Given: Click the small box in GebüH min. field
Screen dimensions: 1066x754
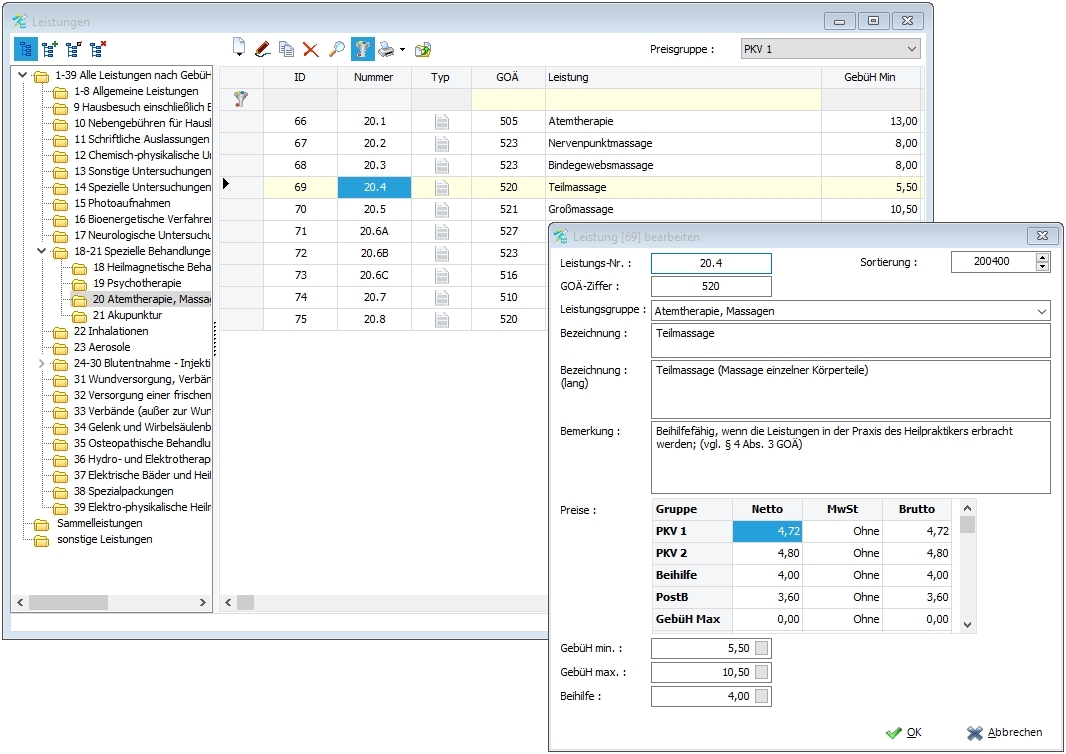Looking at the screenshot, I should pos(762,648).
